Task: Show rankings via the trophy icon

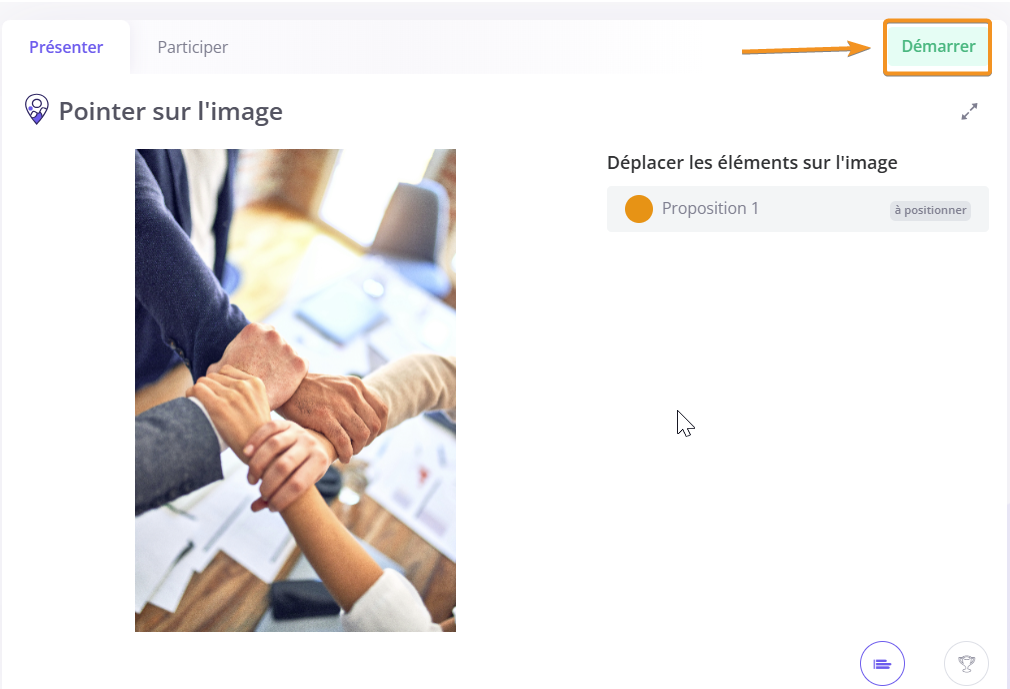Action: pos(966,663)
